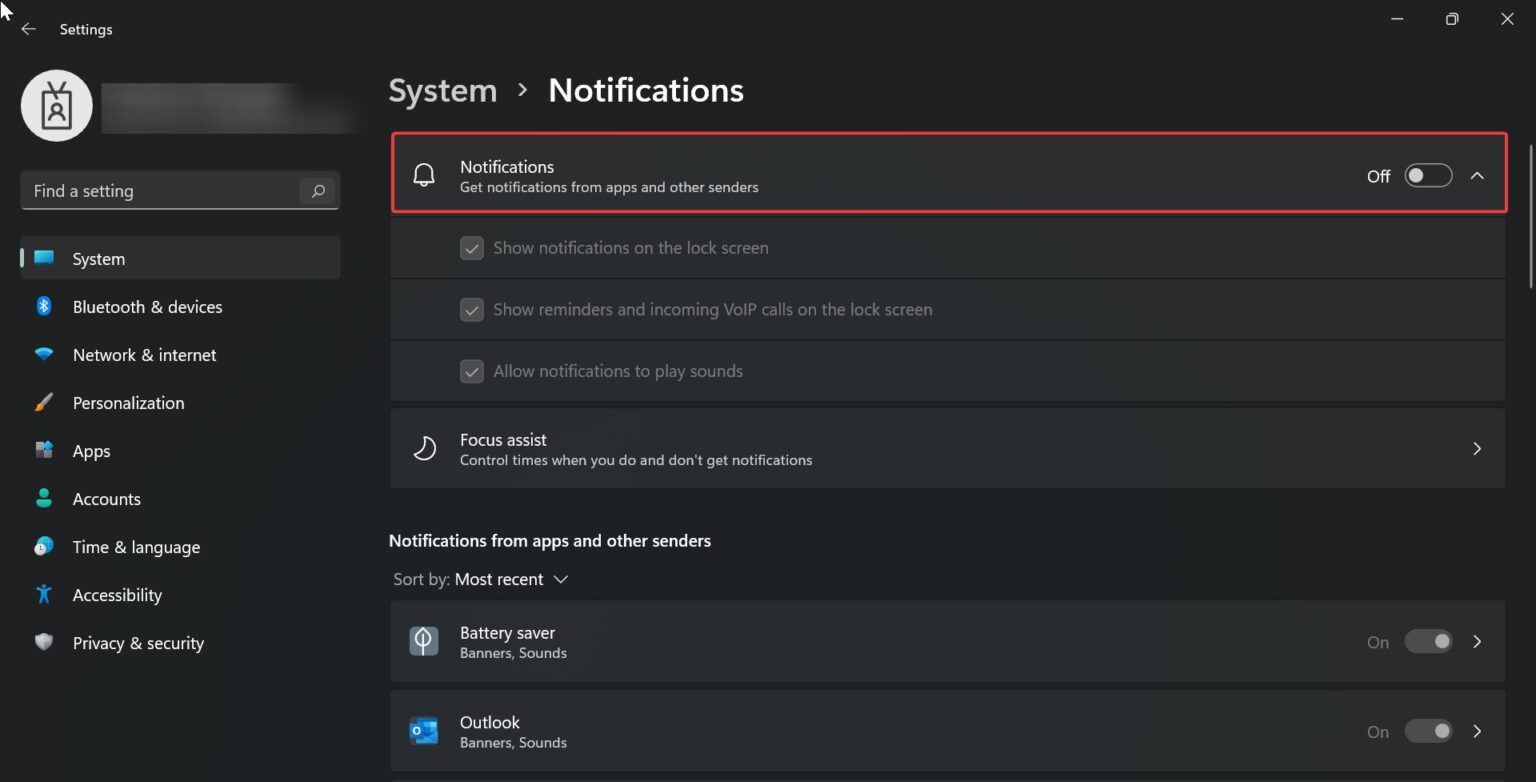Check Show notifications on the lock screen
This screenshot has width=1536, height=782.
coord(471,247)
